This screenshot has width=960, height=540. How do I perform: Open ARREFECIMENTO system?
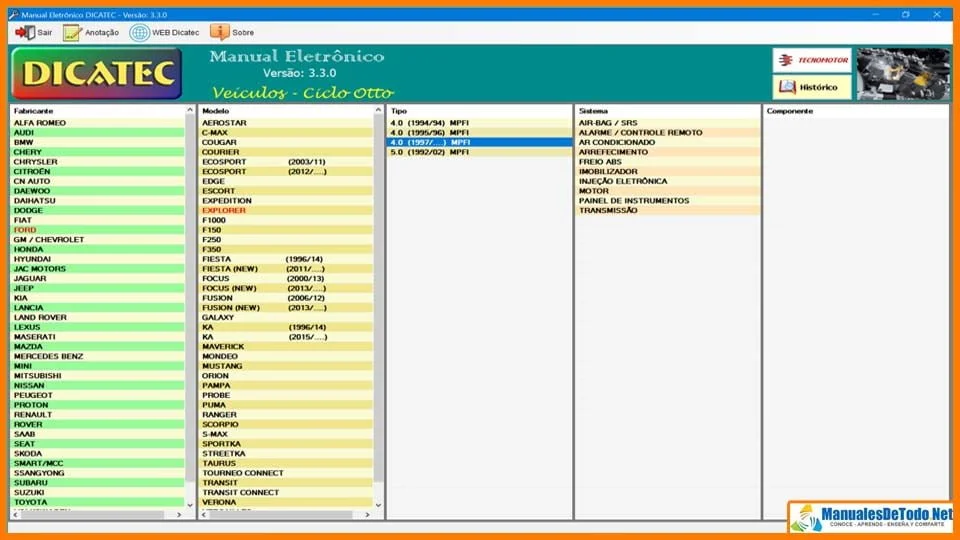click(x=669, y=152)
